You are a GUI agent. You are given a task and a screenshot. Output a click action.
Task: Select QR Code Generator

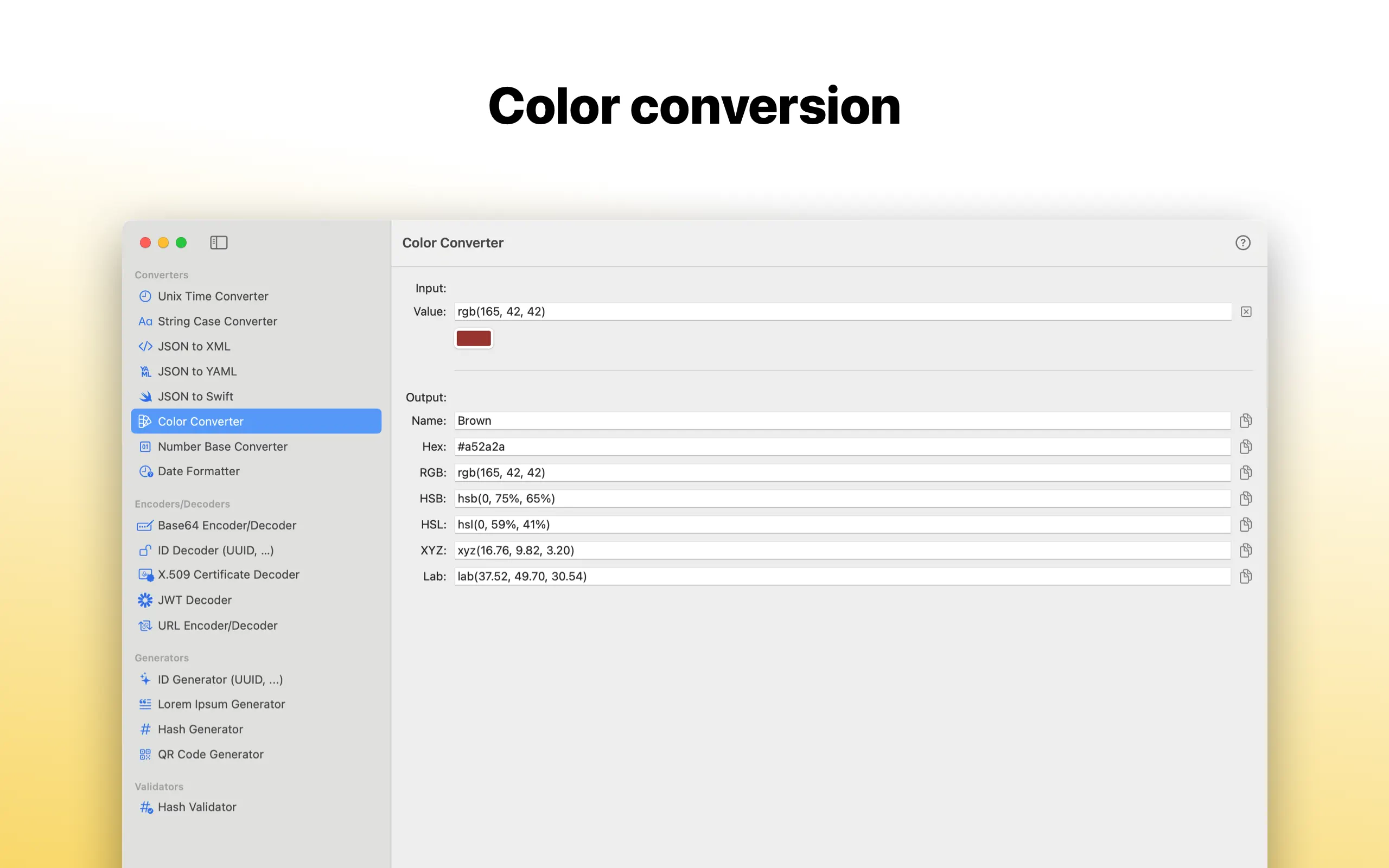pyautogui.click(x=211, y=754)
